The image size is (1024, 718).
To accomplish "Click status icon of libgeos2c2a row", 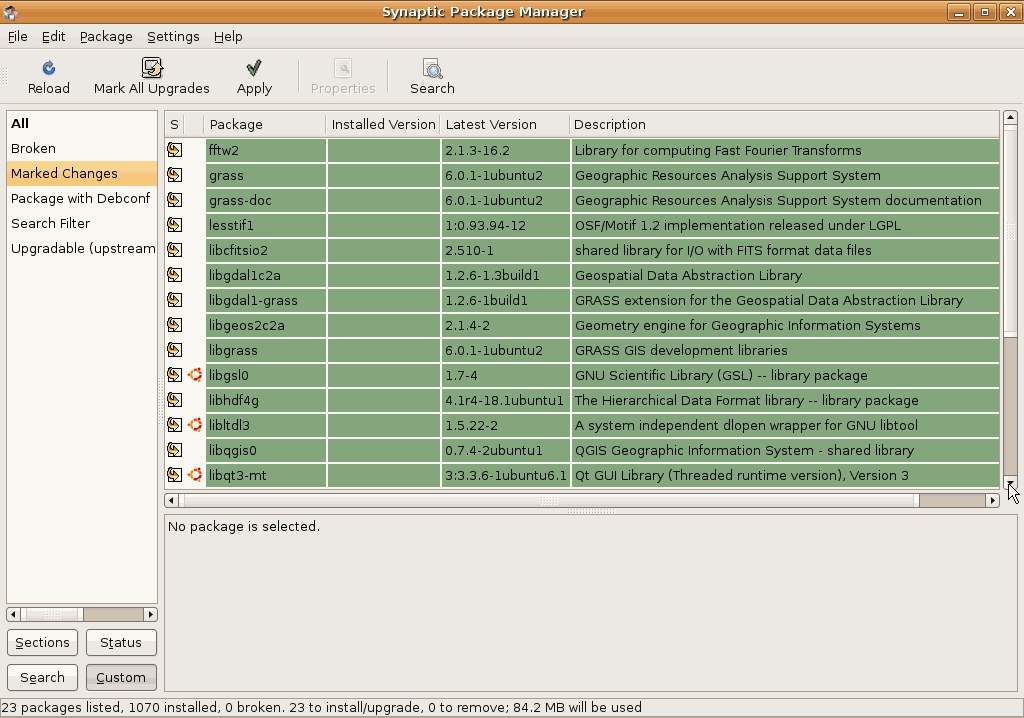I will tap(174, 325).
